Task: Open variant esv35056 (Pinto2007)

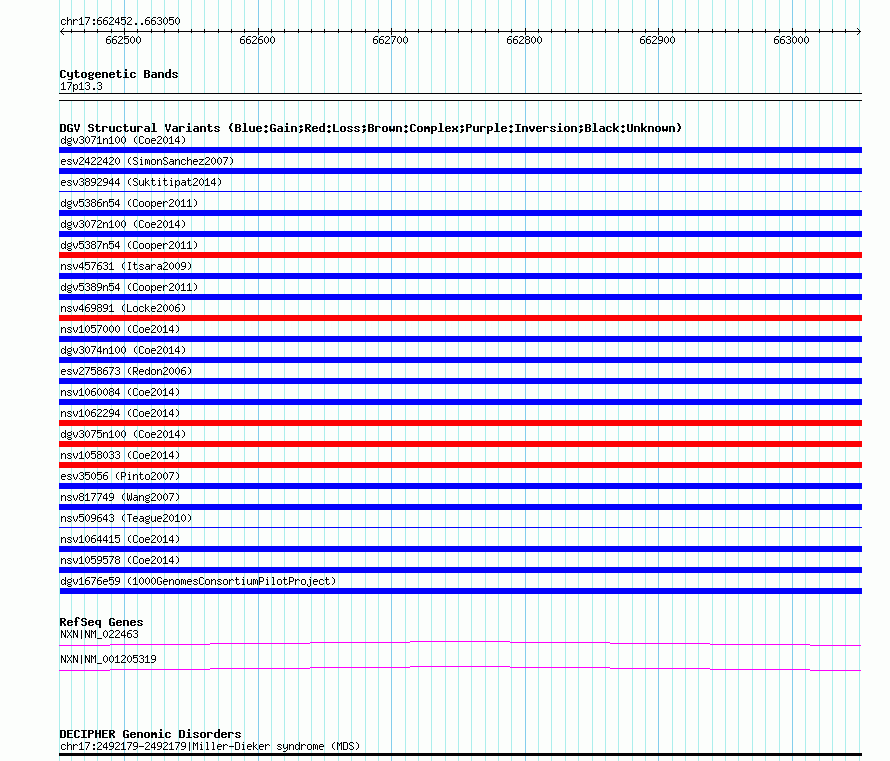Action: tap(120, 476)
